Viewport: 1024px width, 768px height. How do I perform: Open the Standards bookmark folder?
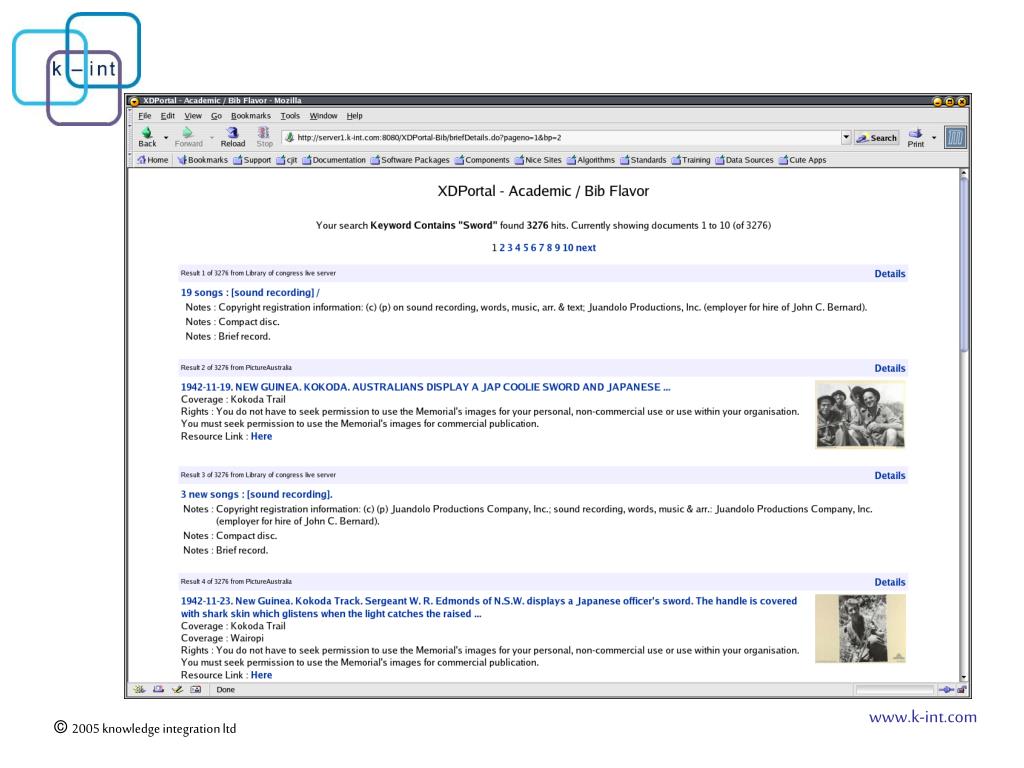tap(643, 160)
